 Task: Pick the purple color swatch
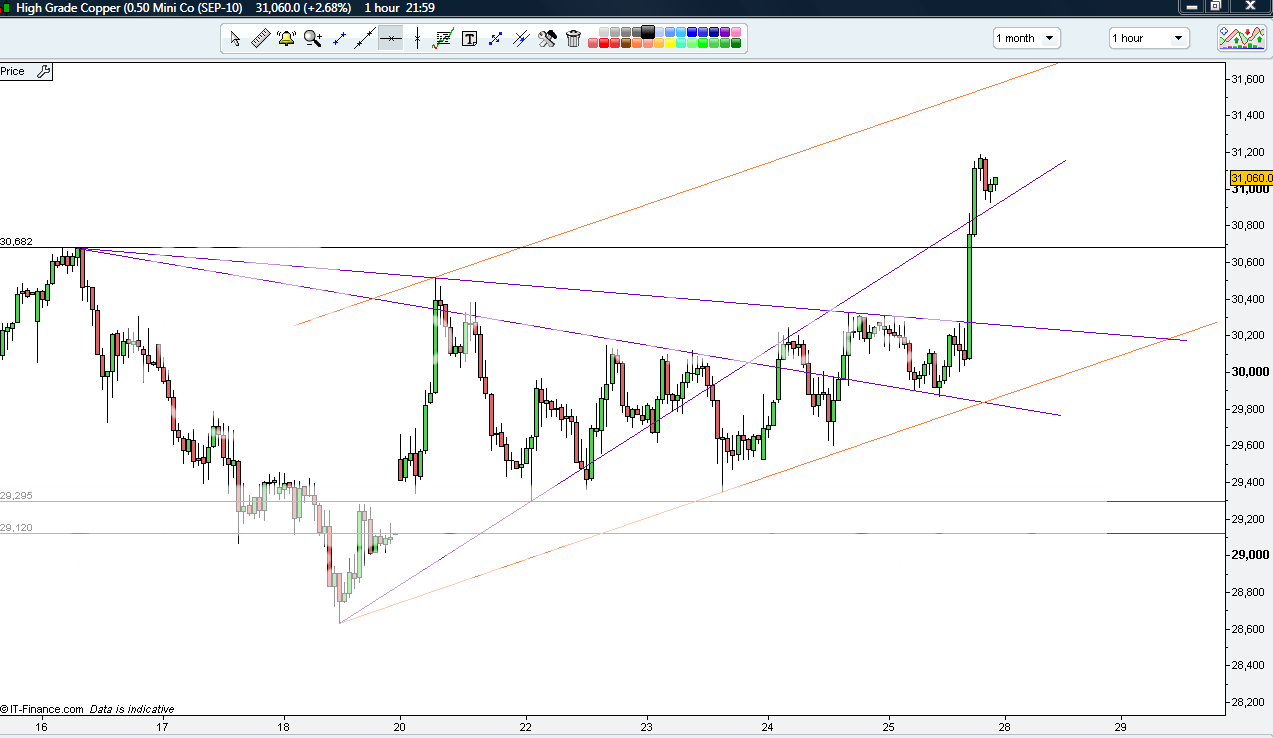click(x=725, y=32)
